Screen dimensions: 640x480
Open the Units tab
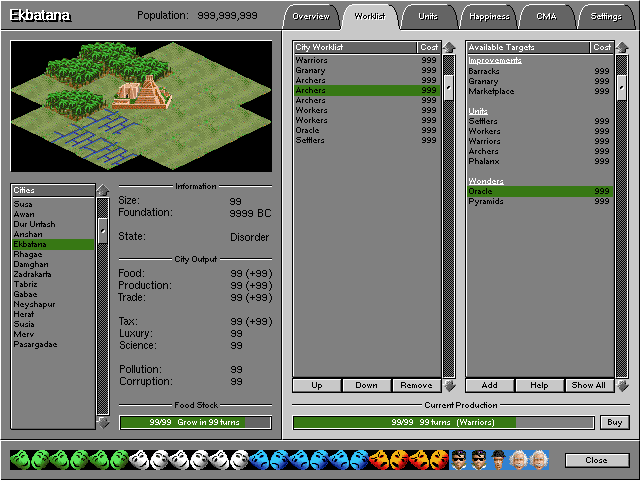click(428, 17)
